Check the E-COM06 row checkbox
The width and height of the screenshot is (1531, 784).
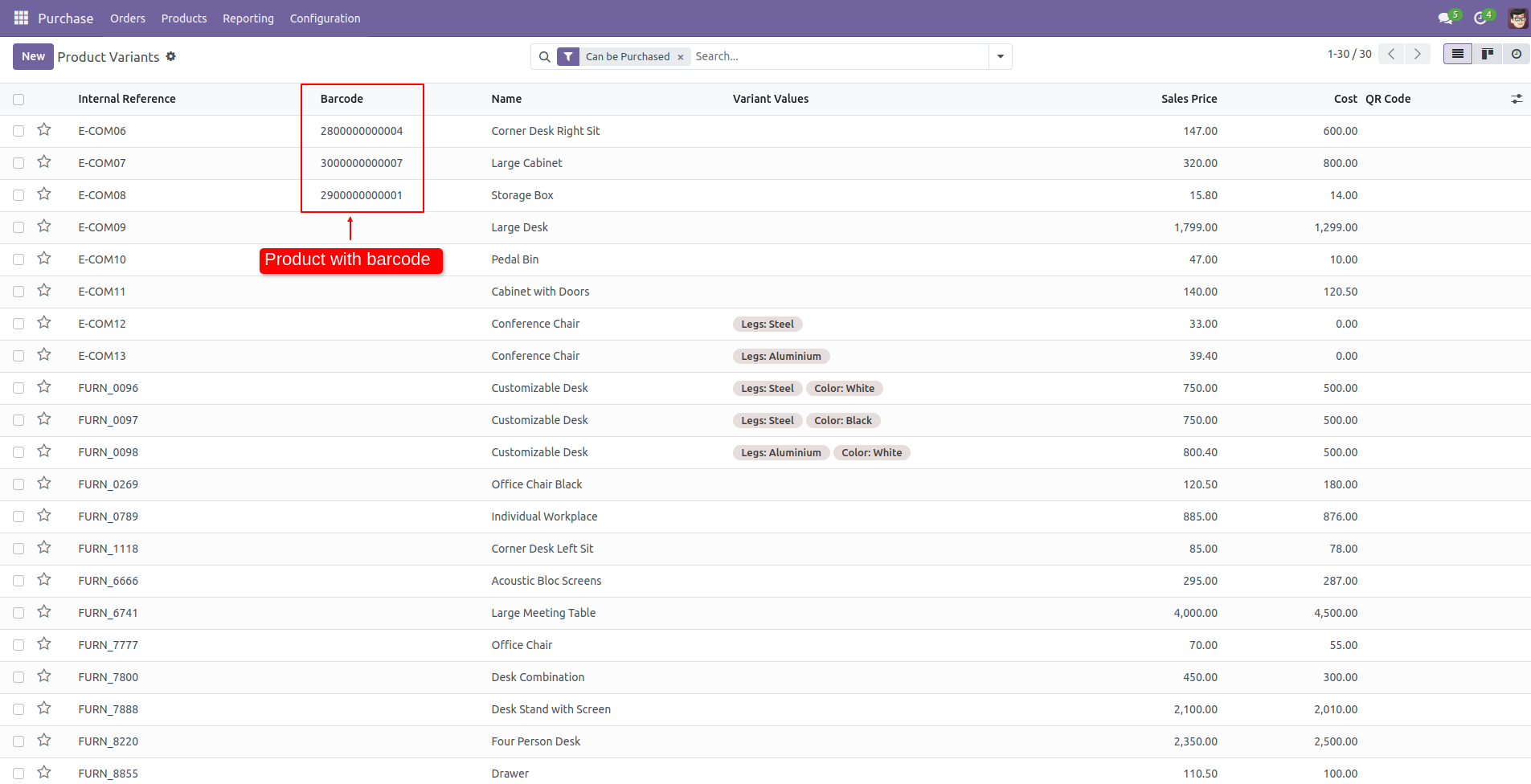[x=18, y=131]
